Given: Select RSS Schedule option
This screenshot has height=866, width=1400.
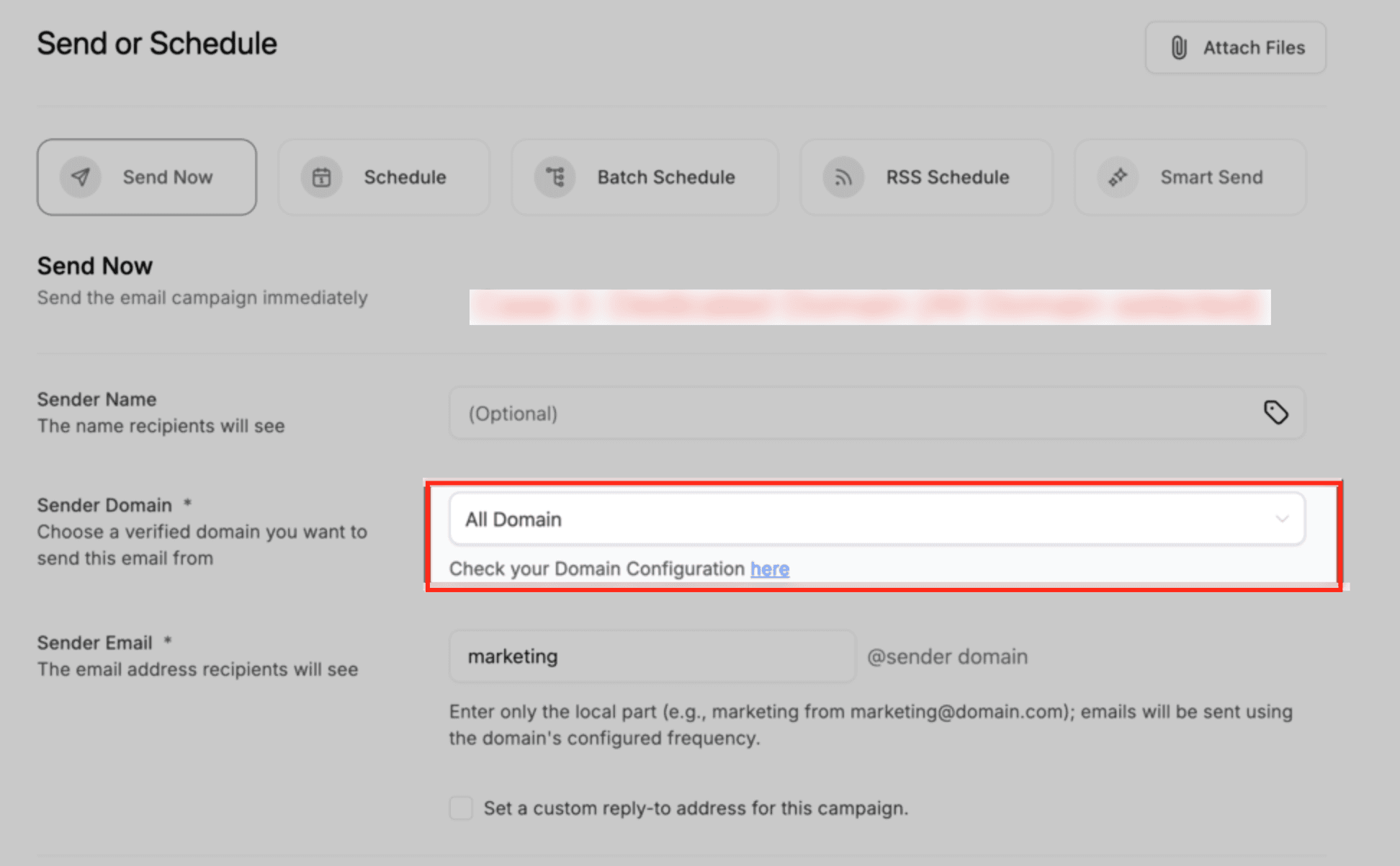Looking at the screenshot, I should (947, 177).
